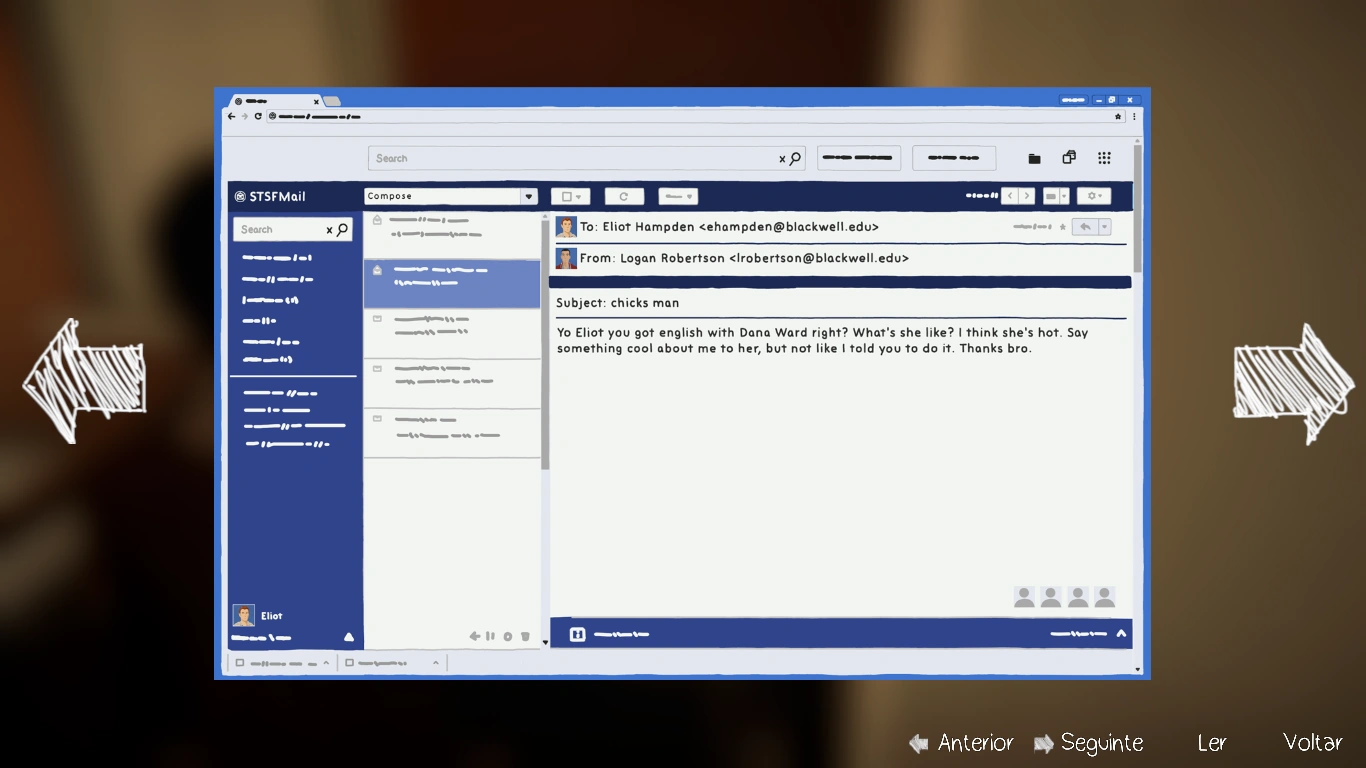Click the second button right of the search bar

click(954, 158)
